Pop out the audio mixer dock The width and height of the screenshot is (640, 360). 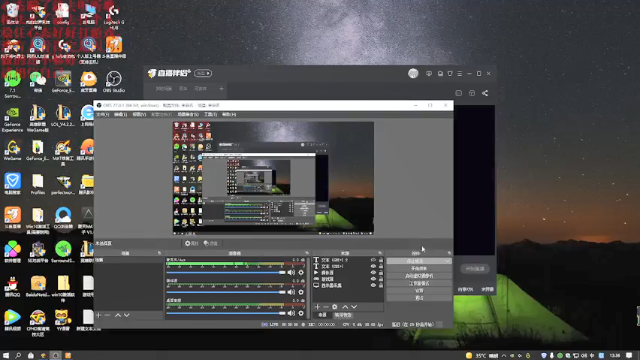(307, 253)
